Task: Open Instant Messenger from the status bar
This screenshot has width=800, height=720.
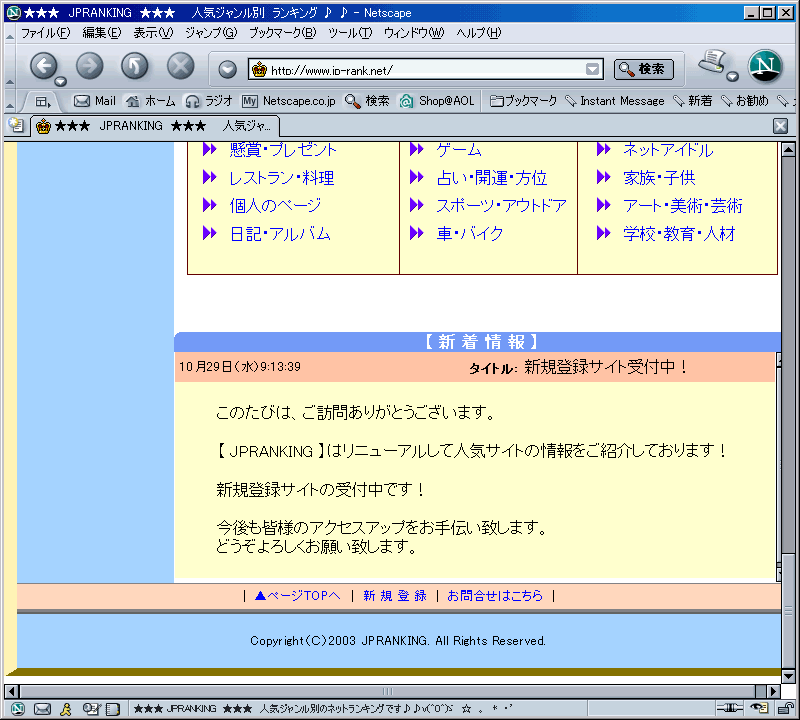Action: tap(66, 708)
